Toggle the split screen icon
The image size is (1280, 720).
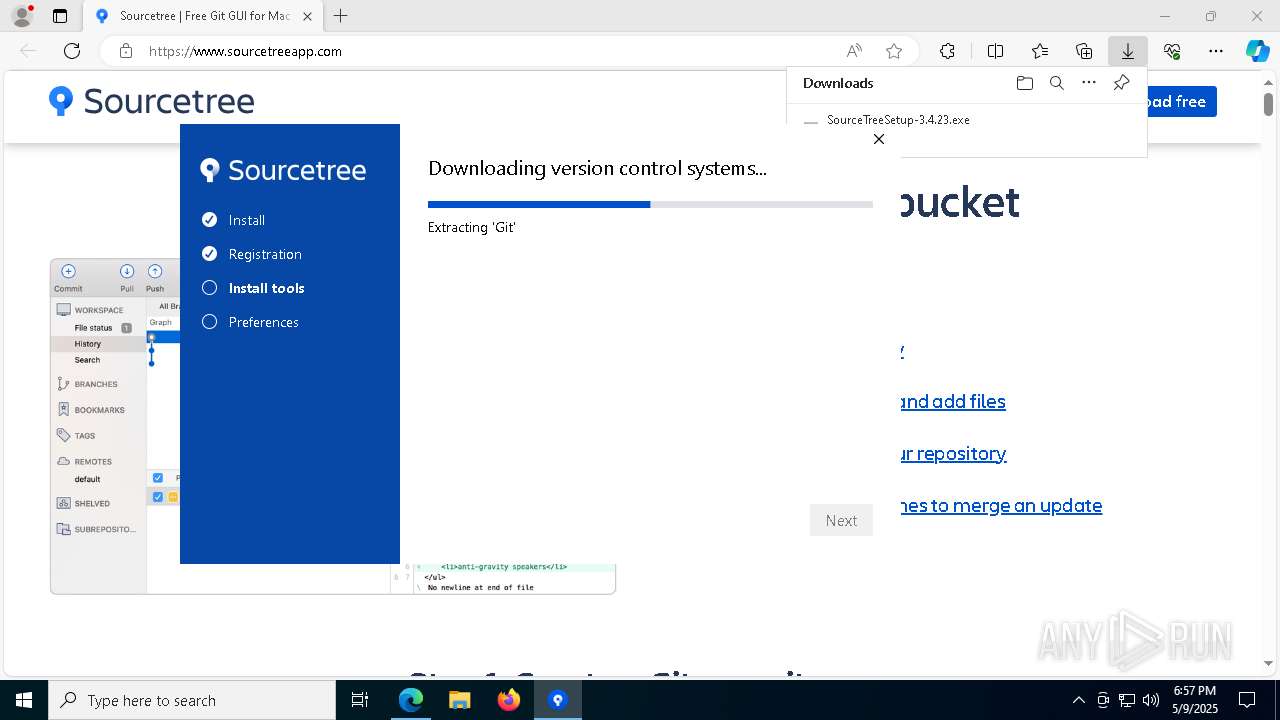point(995,51)
